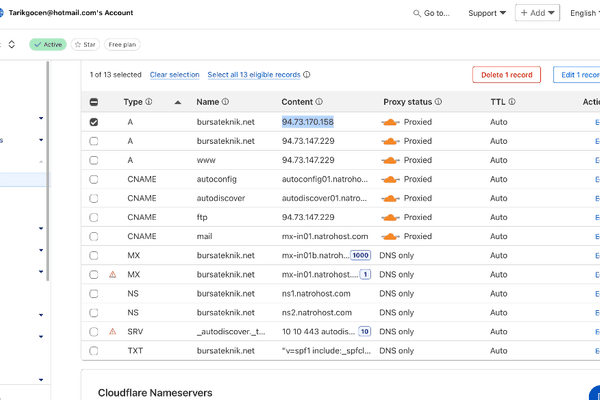The image size is (600, 400).
Task: Click the search magnifier icon beside Go to
Action: pyautogui.click(x=417, y=13)
